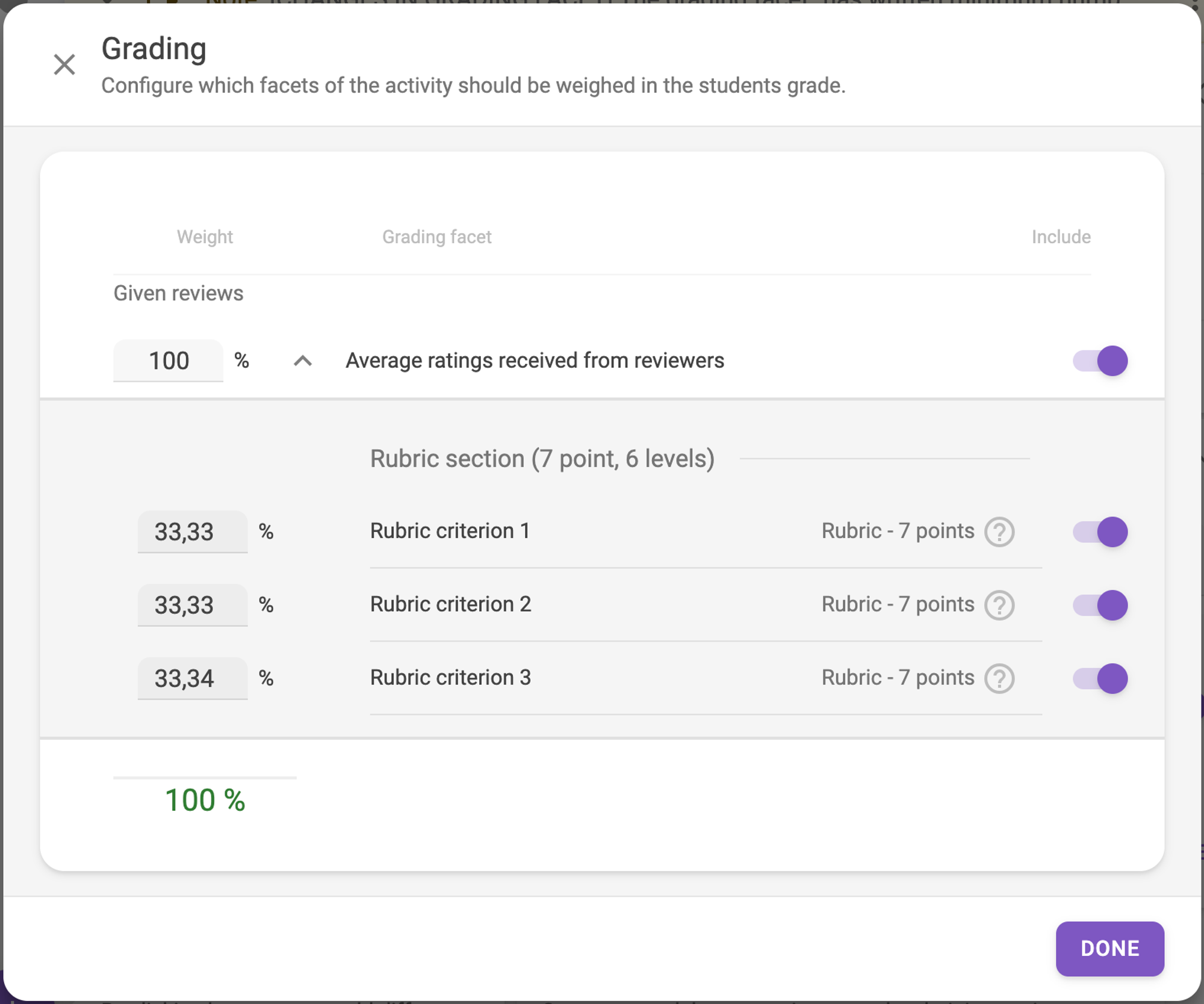Toggle Average ratings received from reviewers off
The height and width of the screenshot is (1004, 1204).
click(x=1100, y=361)
